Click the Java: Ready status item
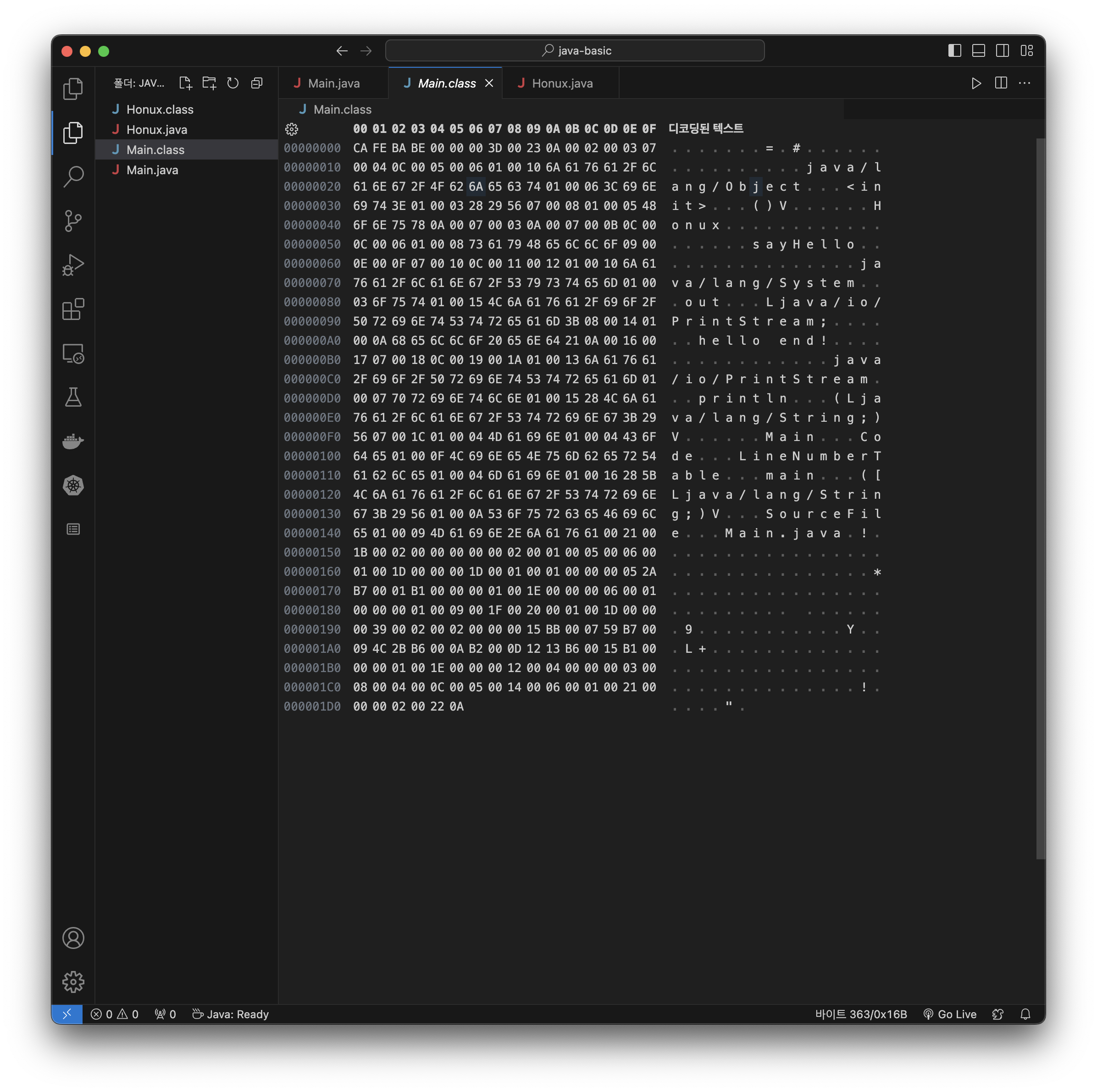The width and height of the screenshot is (1097, 1092). point(231,1014)
